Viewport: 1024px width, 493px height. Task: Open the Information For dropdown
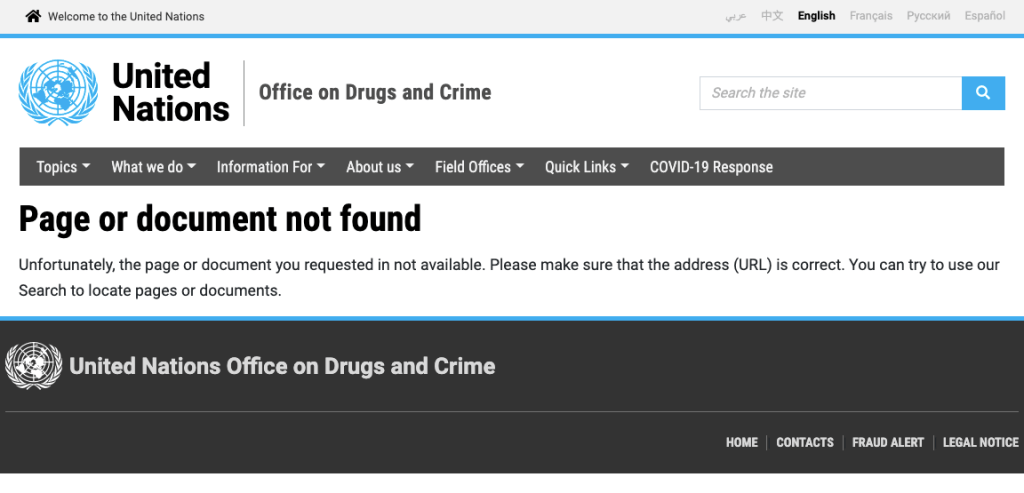(271, 167)
